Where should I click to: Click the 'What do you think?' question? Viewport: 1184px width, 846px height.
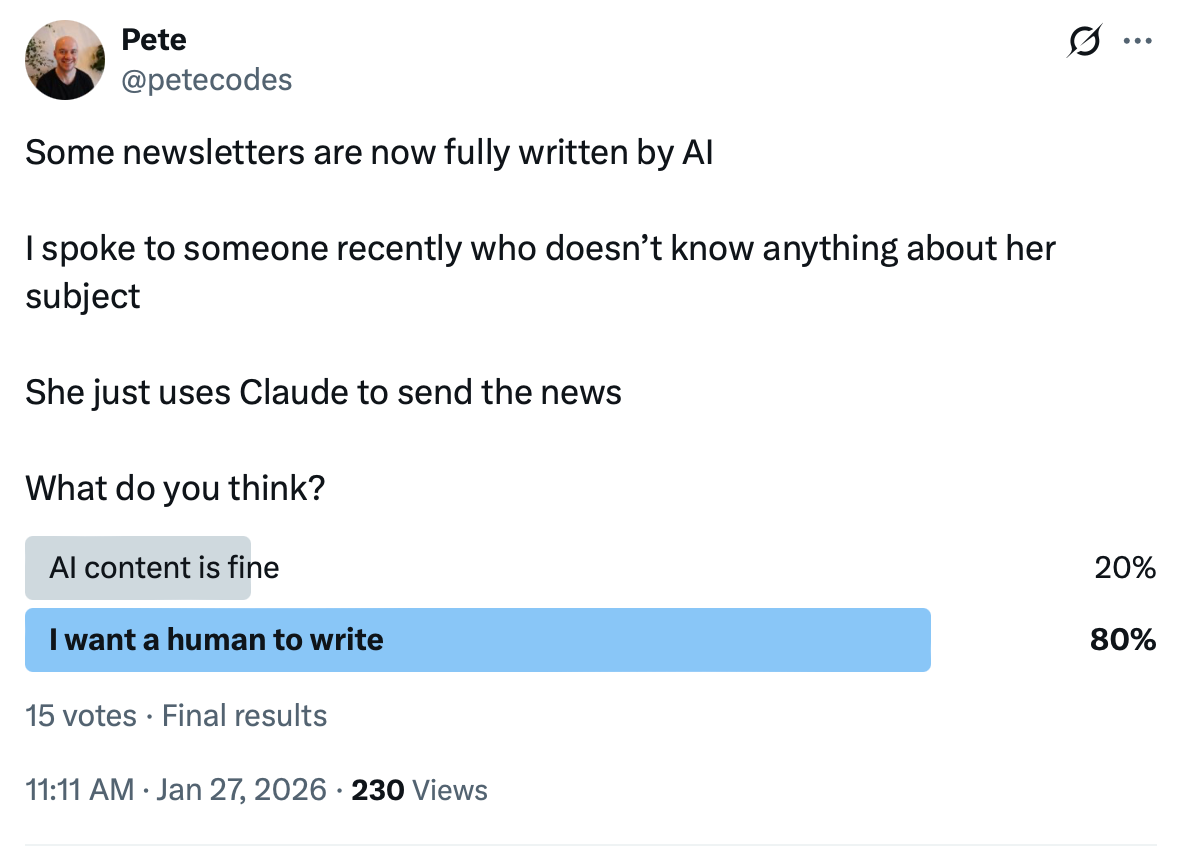(175, 487)
